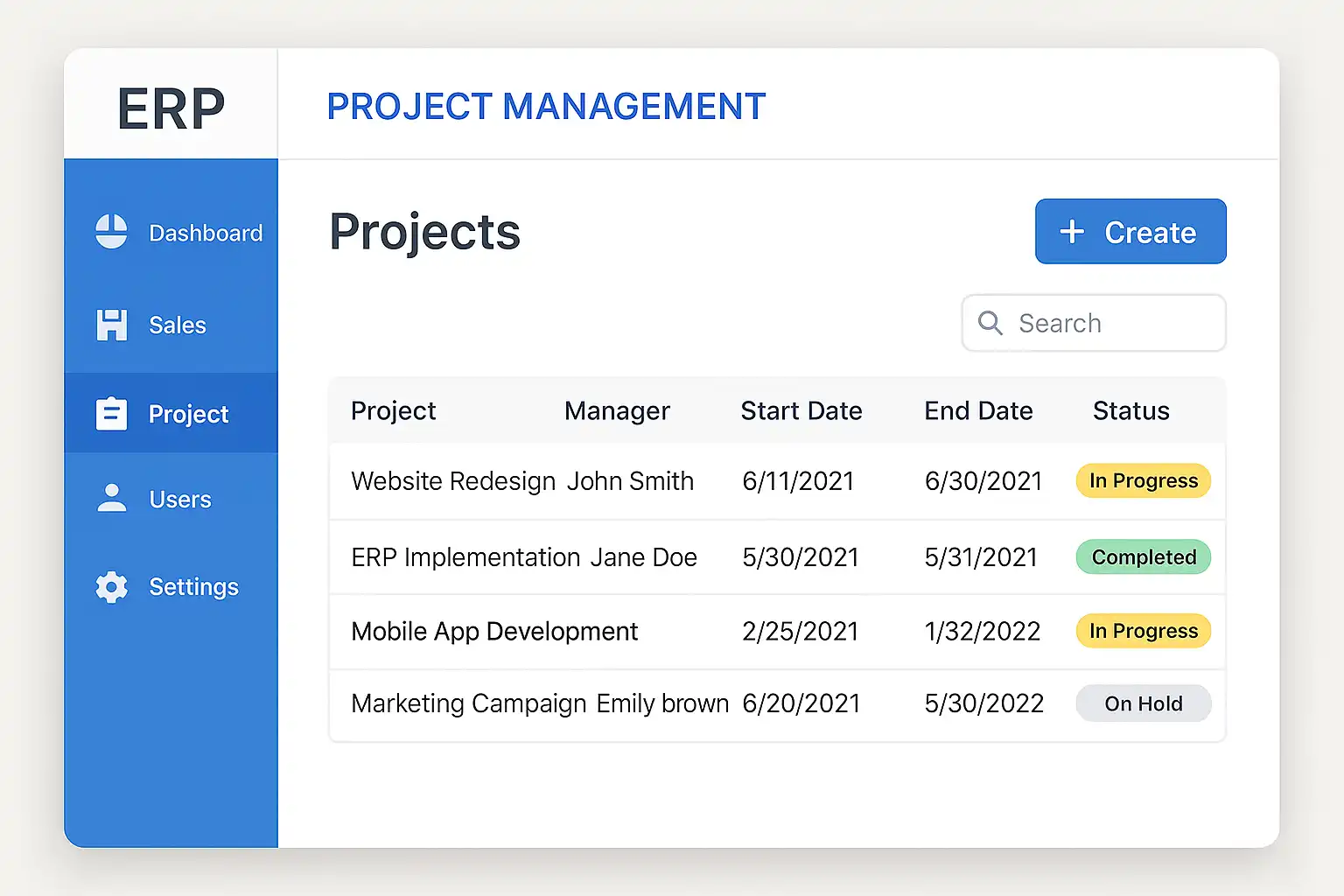The height and width of the screenshot is (896, 1344).
Task: Select the Mobile App Development project
Action: 494,632
